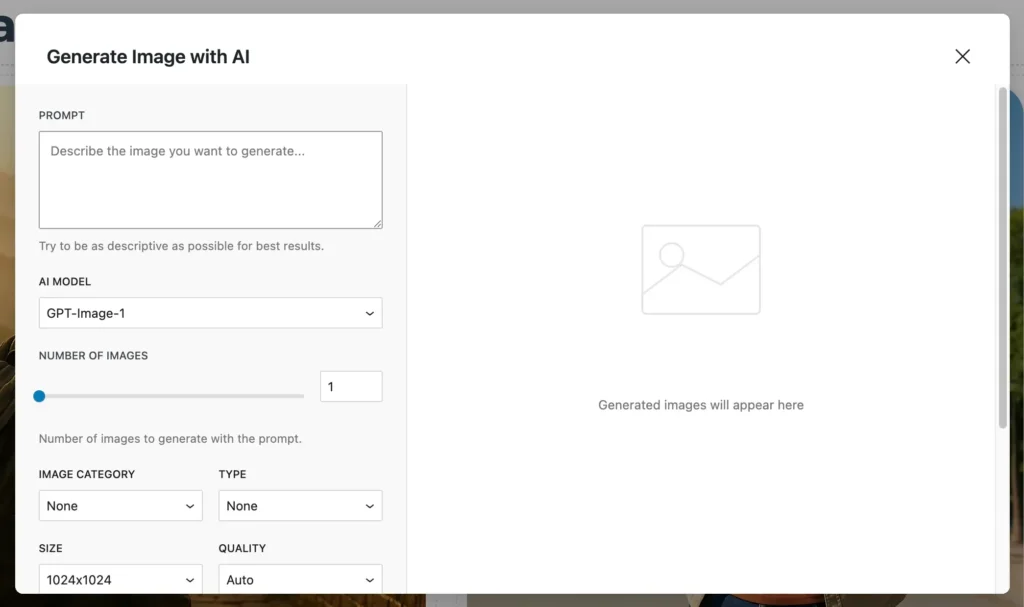Viewport: 1024px width, 607px height.
Task: Click the 'Try to be as descriptive' hint text
Action: [181, 246]
